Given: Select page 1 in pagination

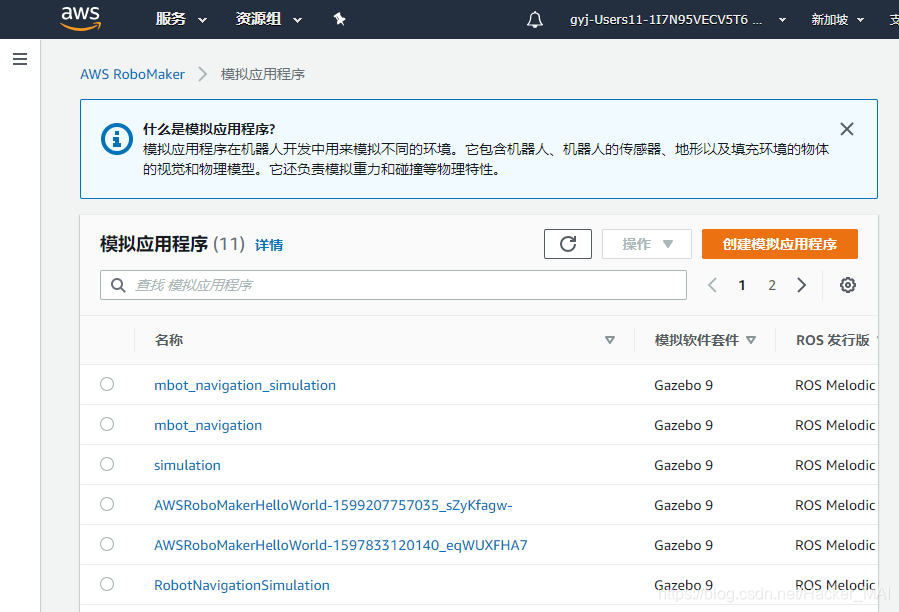Looking at the screenshot, I should (x=742, y=285).
